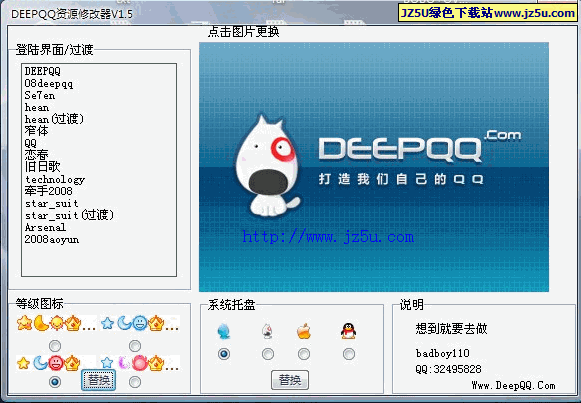Pick plain star_suit list entry
The width and height of the screenshot is (581, 403).
point(52,203)
